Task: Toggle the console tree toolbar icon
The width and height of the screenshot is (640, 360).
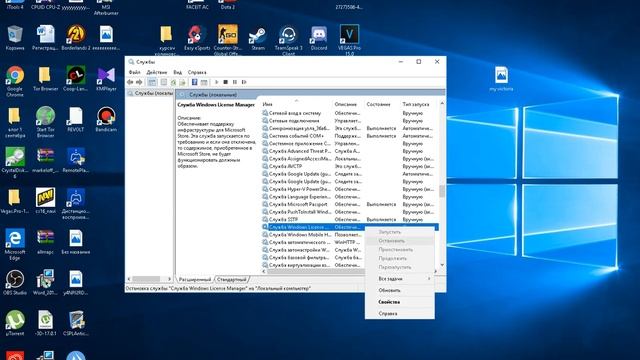Action: pos(152,82)
